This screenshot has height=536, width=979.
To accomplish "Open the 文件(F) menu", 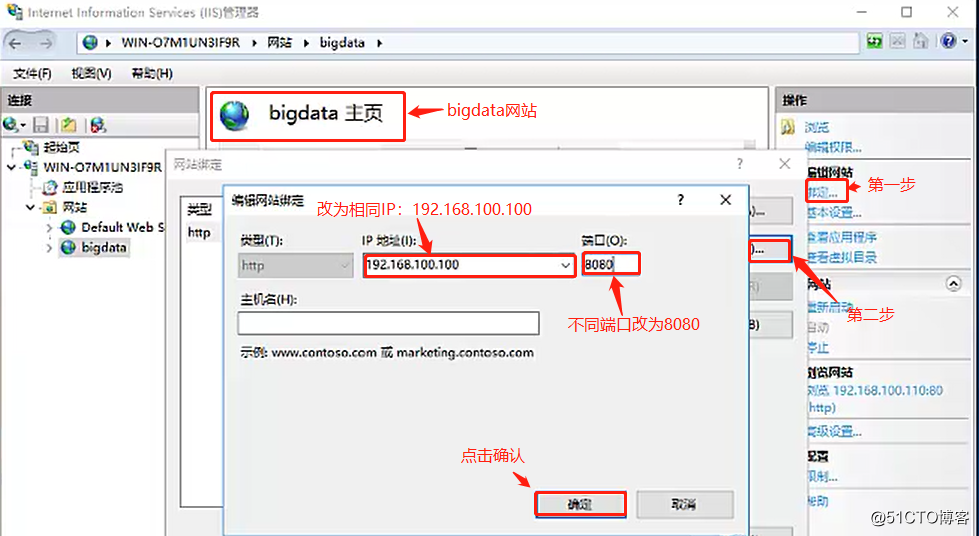I will (x=32, y=74).
